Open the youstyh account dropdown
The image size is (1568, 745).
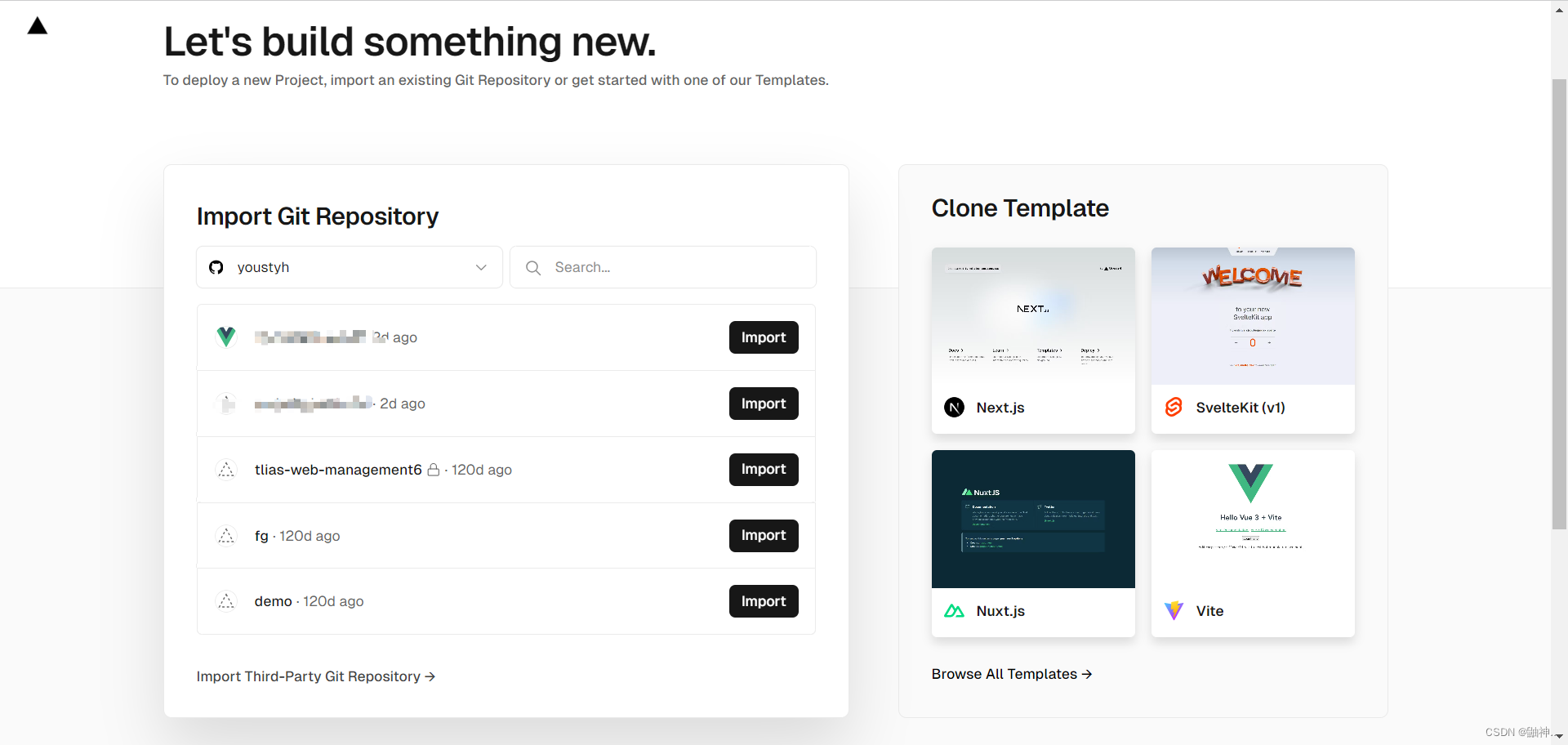click(x=350, y=267)
